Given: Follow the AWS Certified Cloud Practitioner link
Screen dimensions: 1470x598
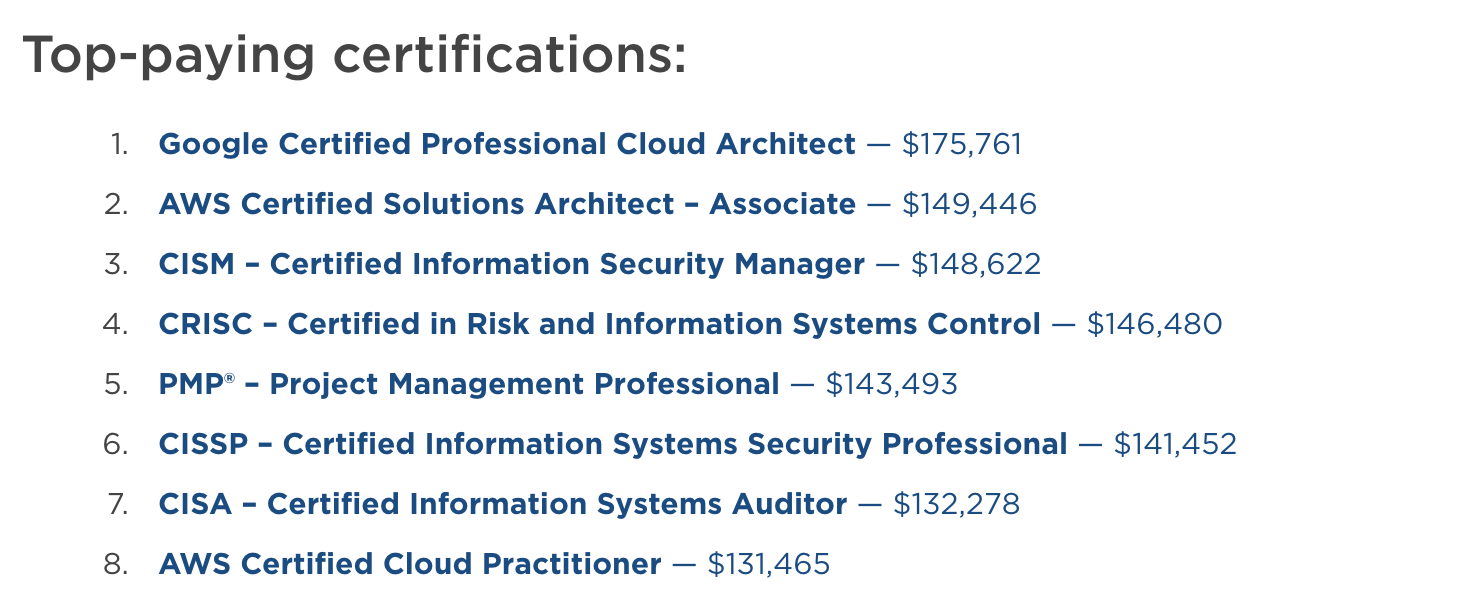Looking at the screenshot, I should (x=410, y=565).
